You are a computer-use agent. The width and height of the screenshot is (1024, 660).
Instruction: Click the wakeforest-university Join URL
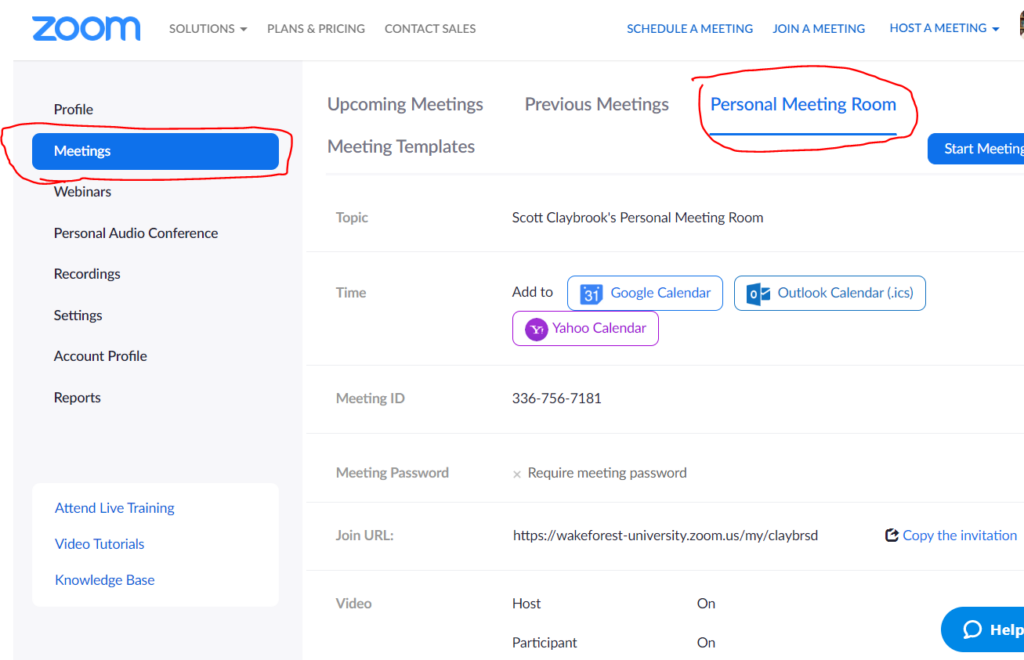tap(666, 535)
